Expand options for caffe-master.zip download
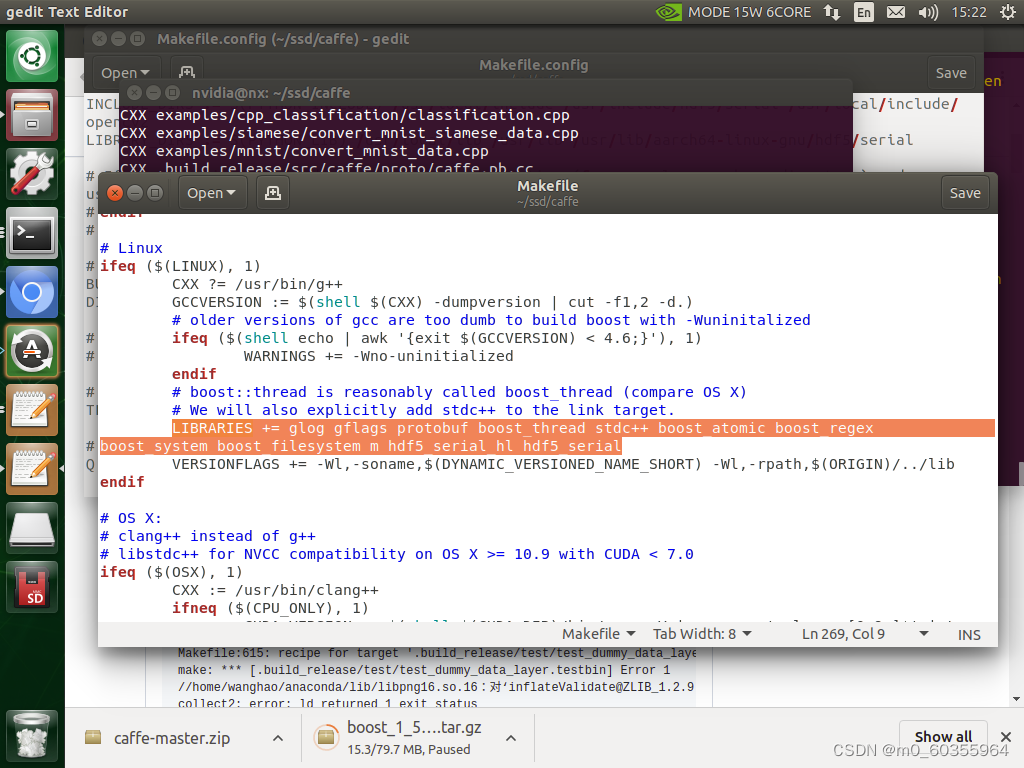This screenshot has width=1024, height=768. coord(278,738)
